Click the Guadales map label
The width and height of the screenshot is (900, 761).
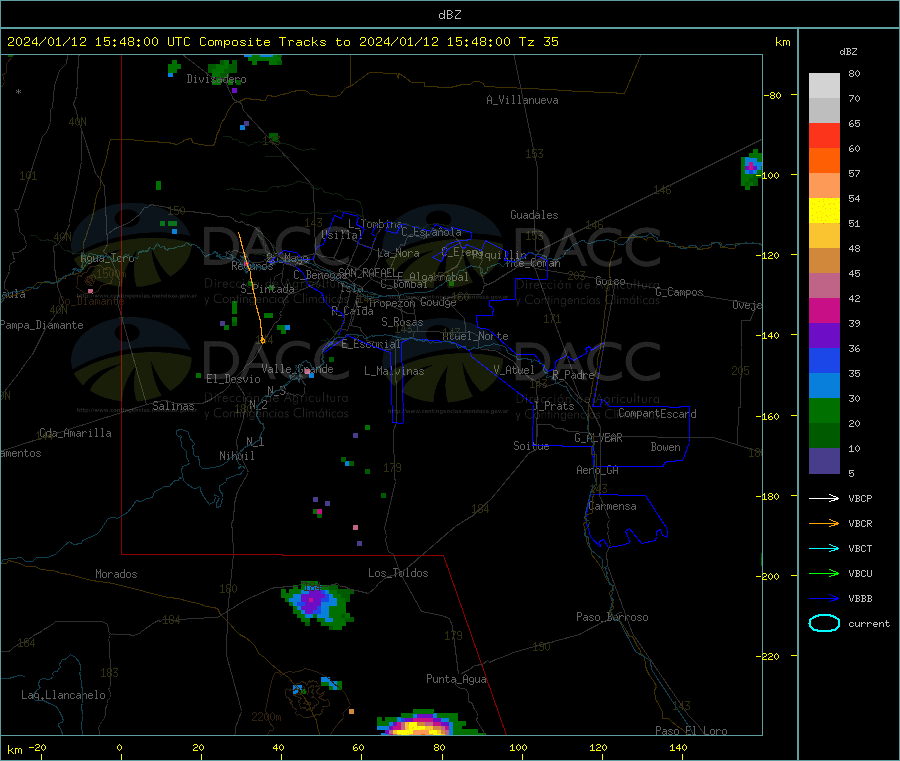pyautogui.click(x=534, y=215)
